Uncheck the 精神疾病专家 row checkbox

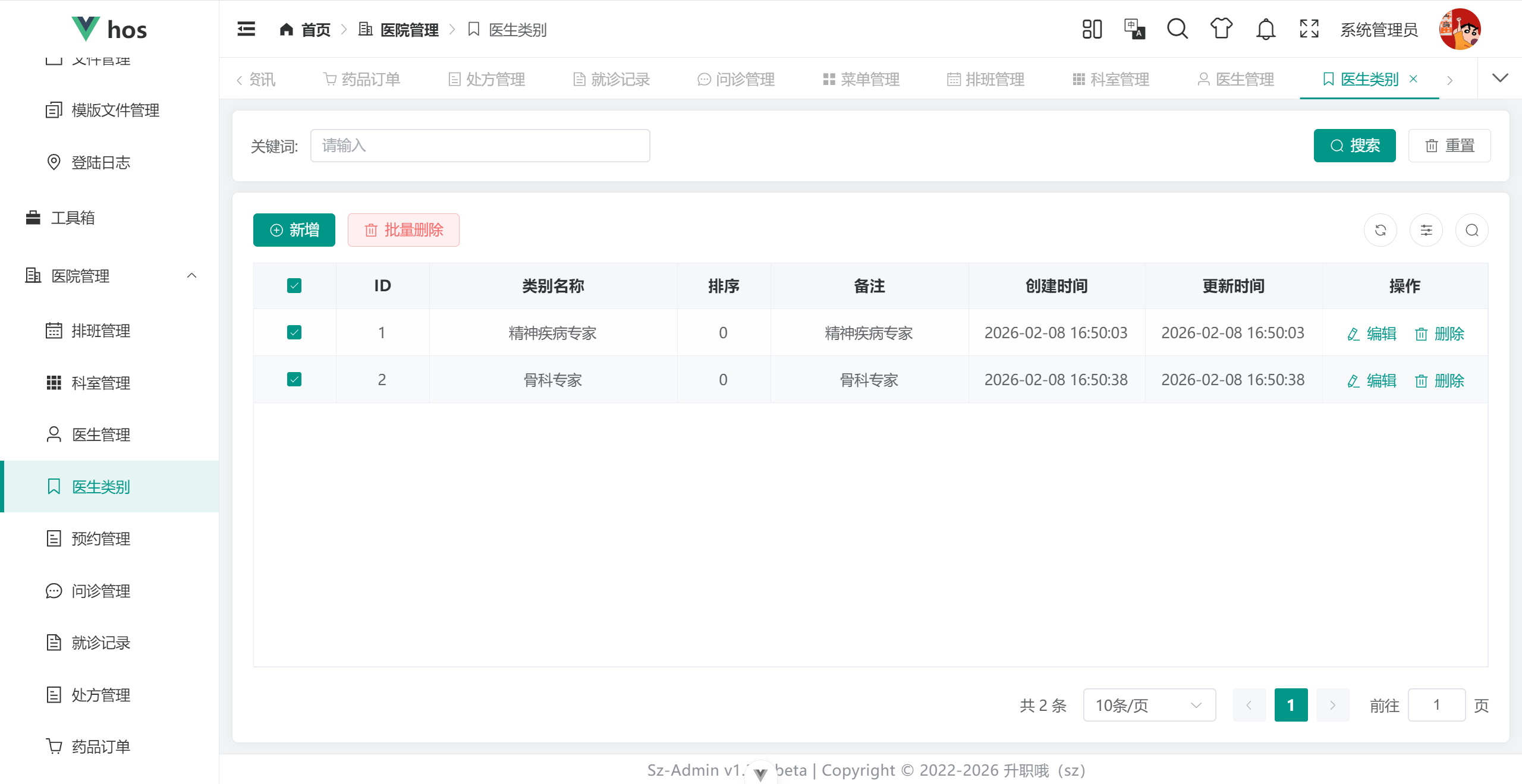294,332
